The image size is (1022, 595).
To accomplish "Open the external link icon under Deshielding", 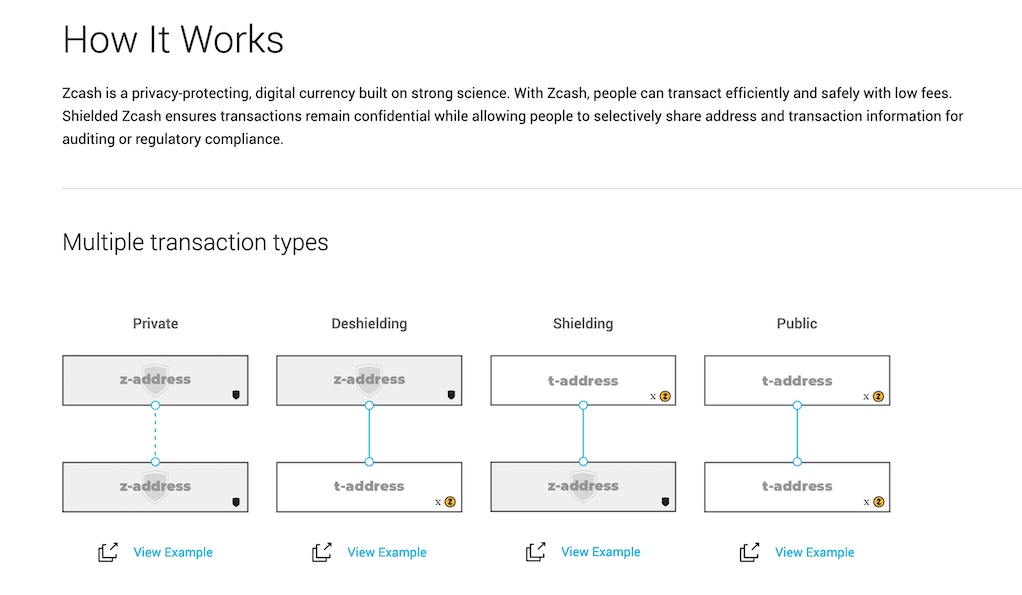I will [322, 552].
